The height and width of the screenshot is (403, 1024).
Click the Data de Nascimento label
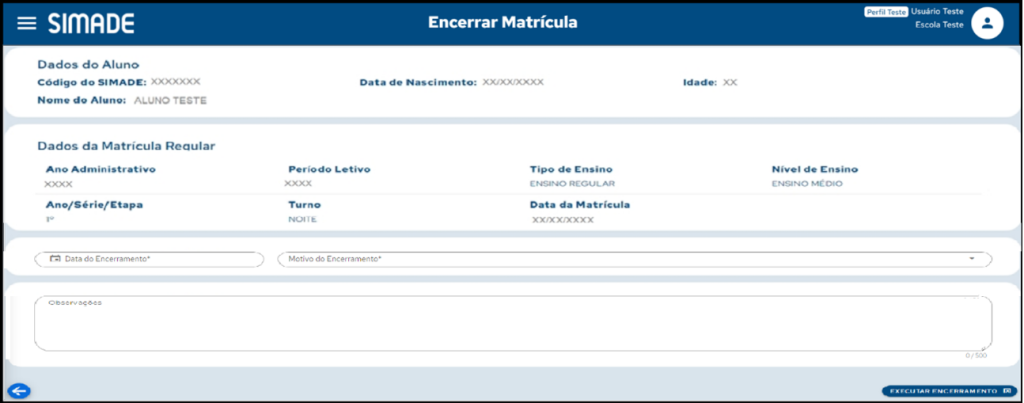point(418,83)
